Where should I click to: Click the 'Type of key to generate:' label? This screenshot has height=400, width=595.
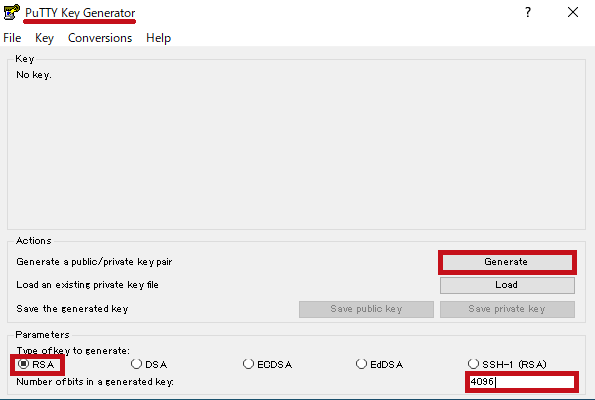[x=73, y=351]
